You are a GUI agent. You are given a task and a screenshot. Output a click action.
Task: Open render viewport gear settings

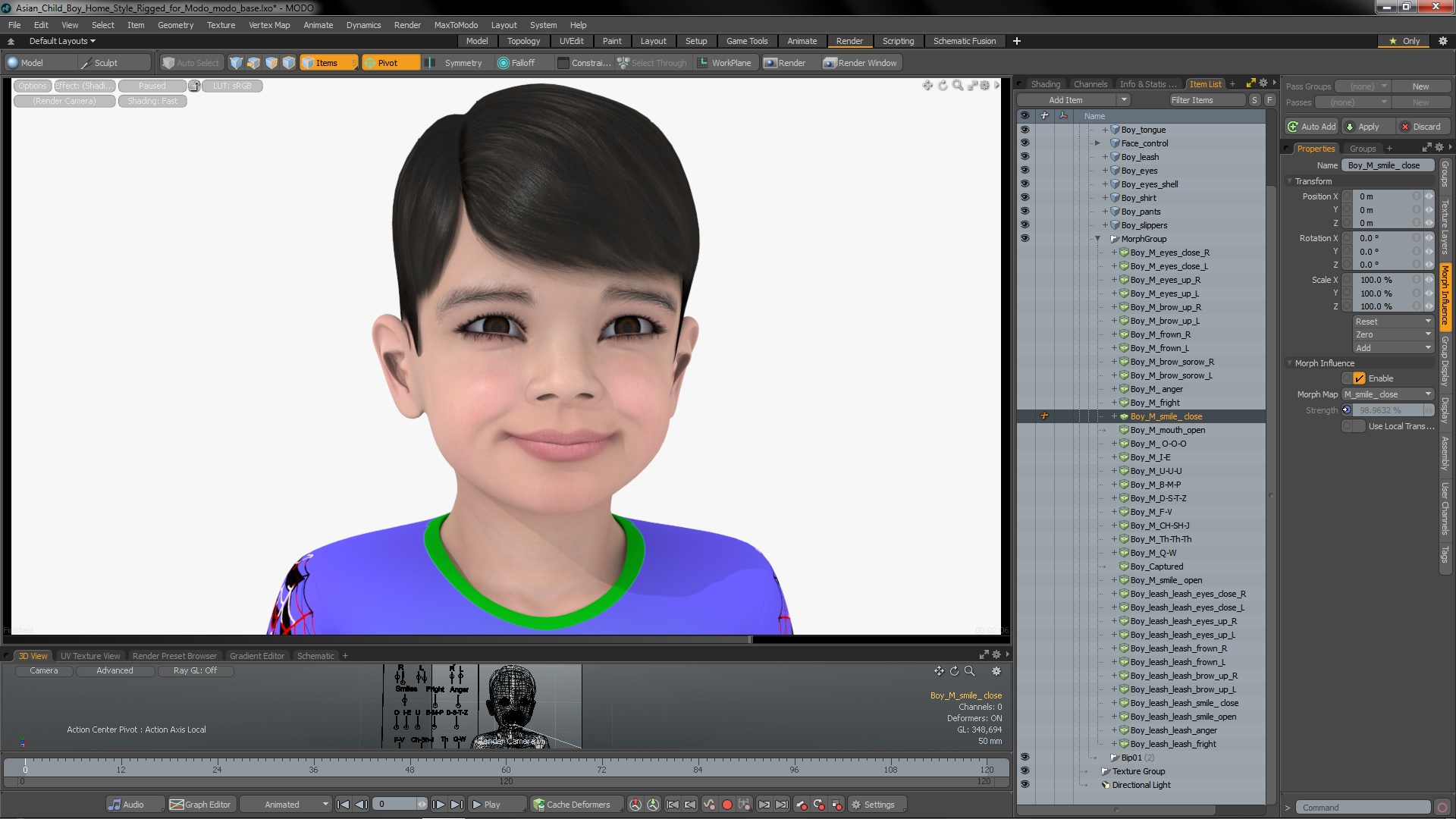pyautogui.click(x=985, y=86)
